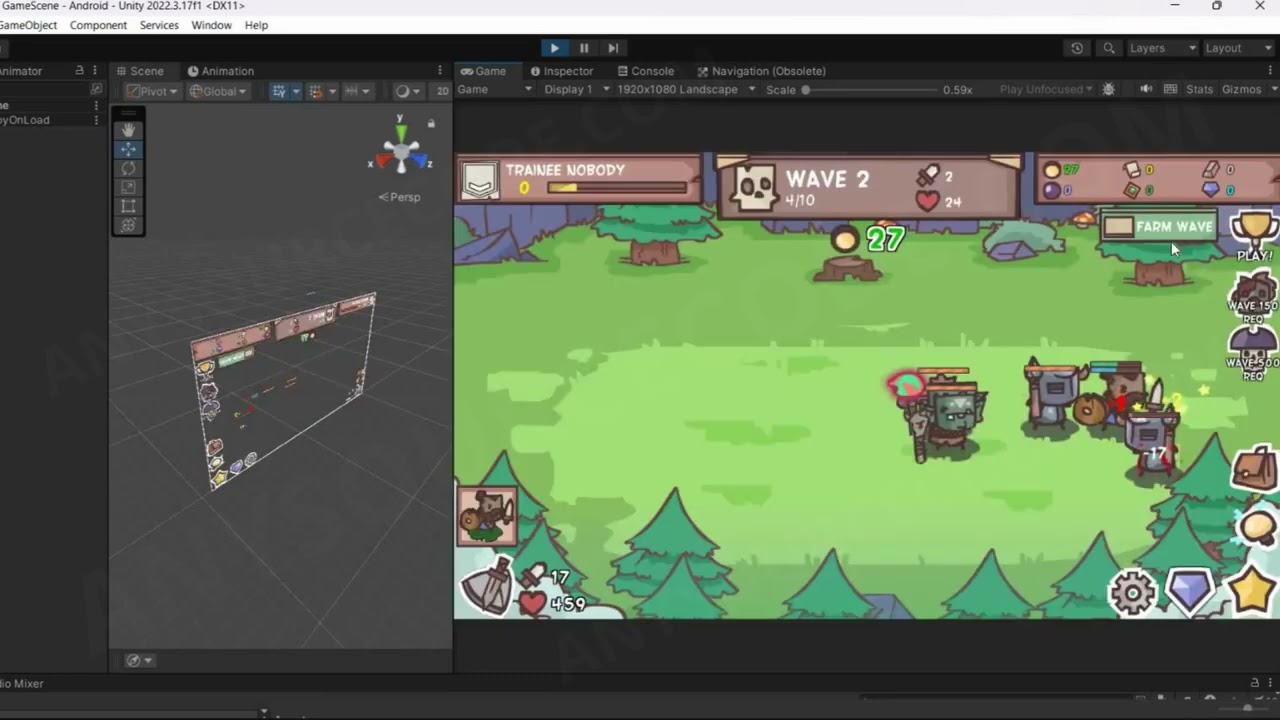
Task: Open the Play Unfocused dropdown
Action: click(1046, 89)
